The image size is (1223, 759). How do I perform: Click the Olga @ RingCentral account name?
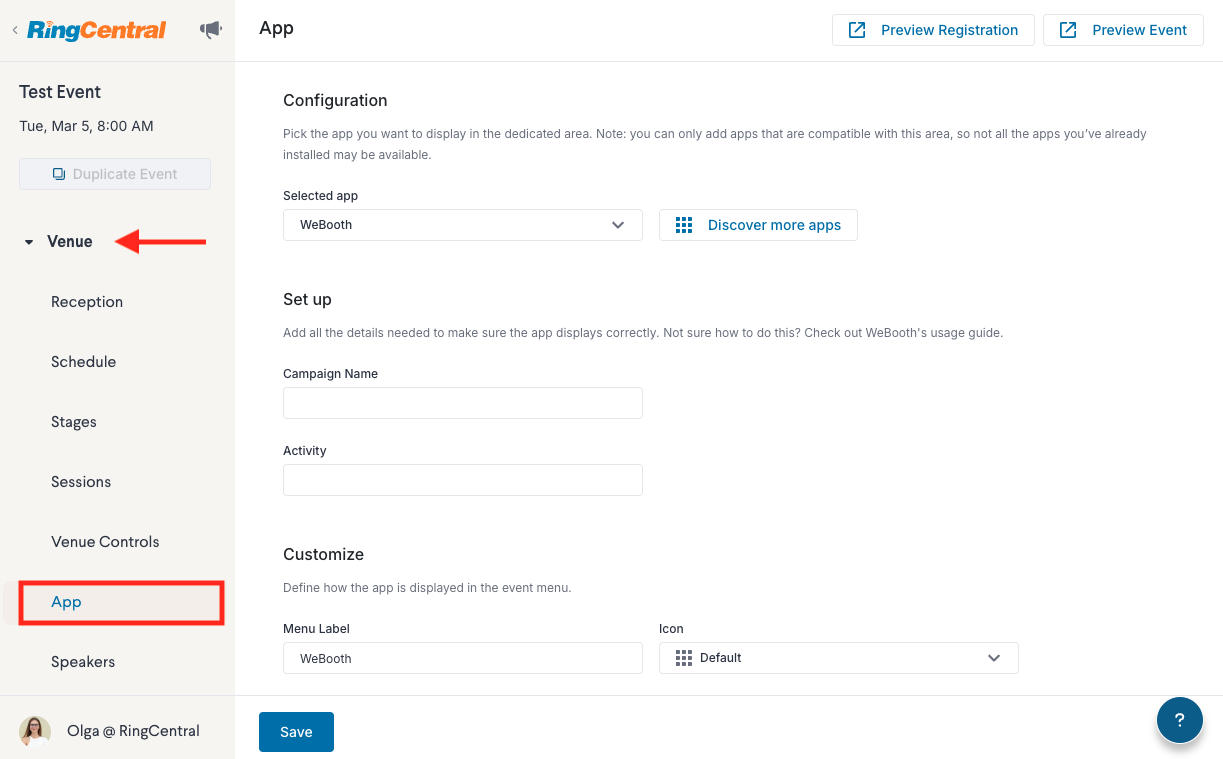[133, 731]
